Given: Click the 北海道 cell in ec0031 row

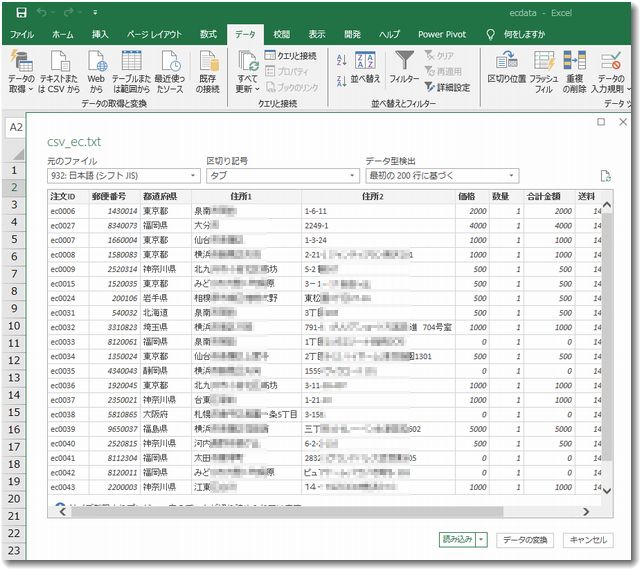Looking at the screenshot, I should point(166,313).
